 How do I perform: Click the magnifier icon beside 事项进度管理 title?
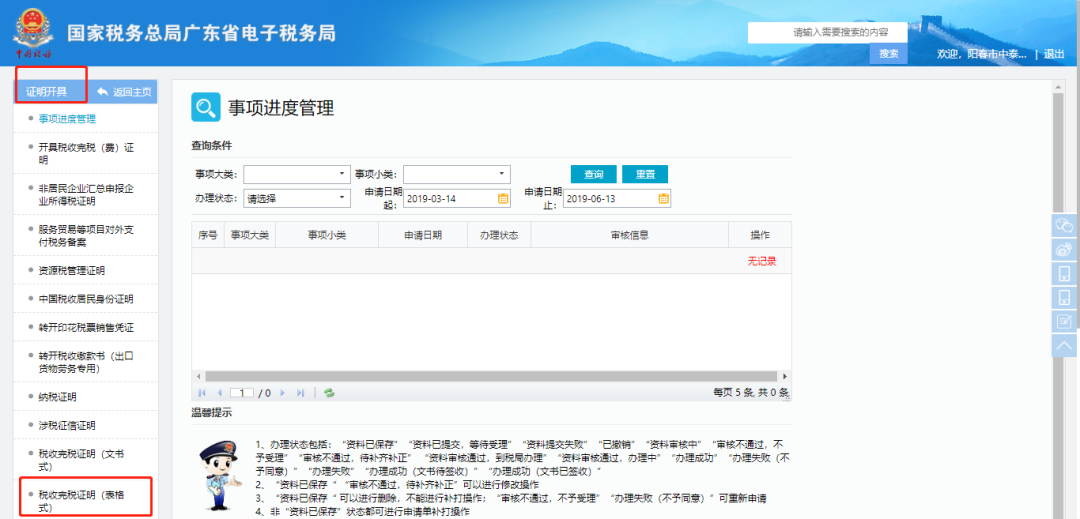click(206, 107)
